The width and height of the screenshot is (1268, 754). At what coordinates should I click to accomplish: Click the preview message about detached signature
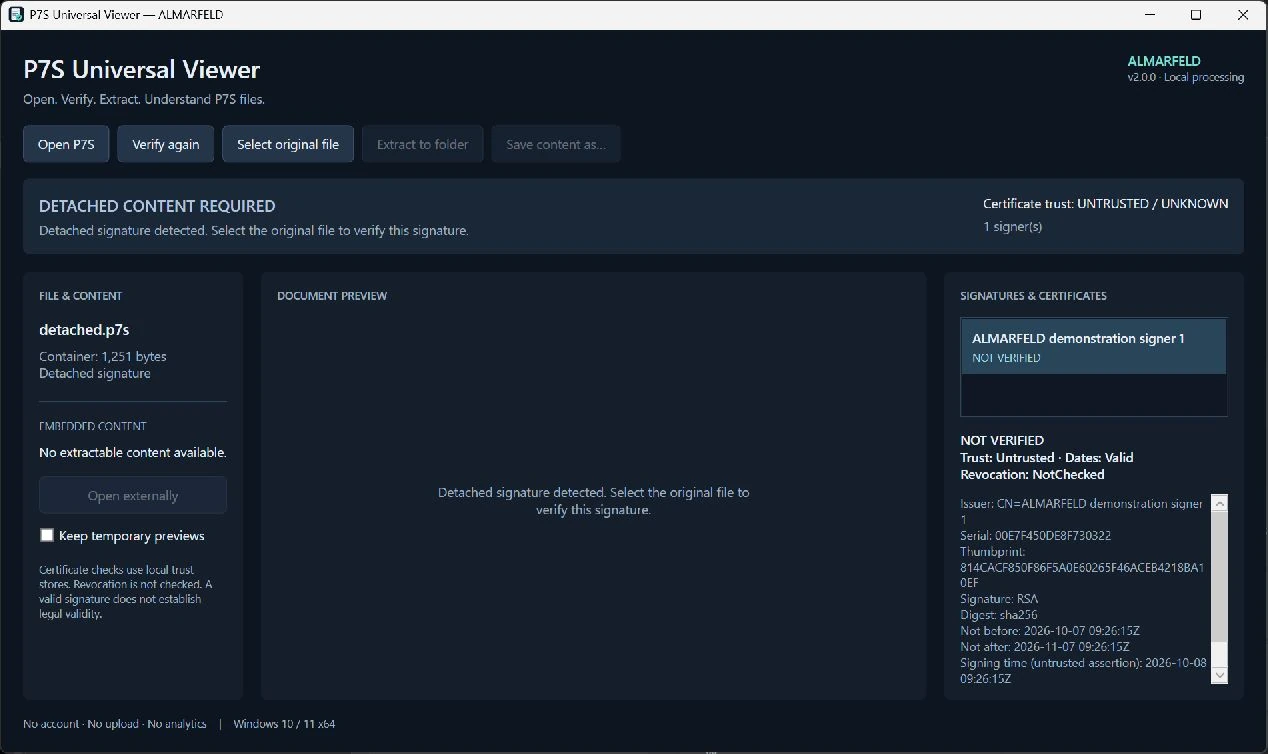[x=593, y=501]
